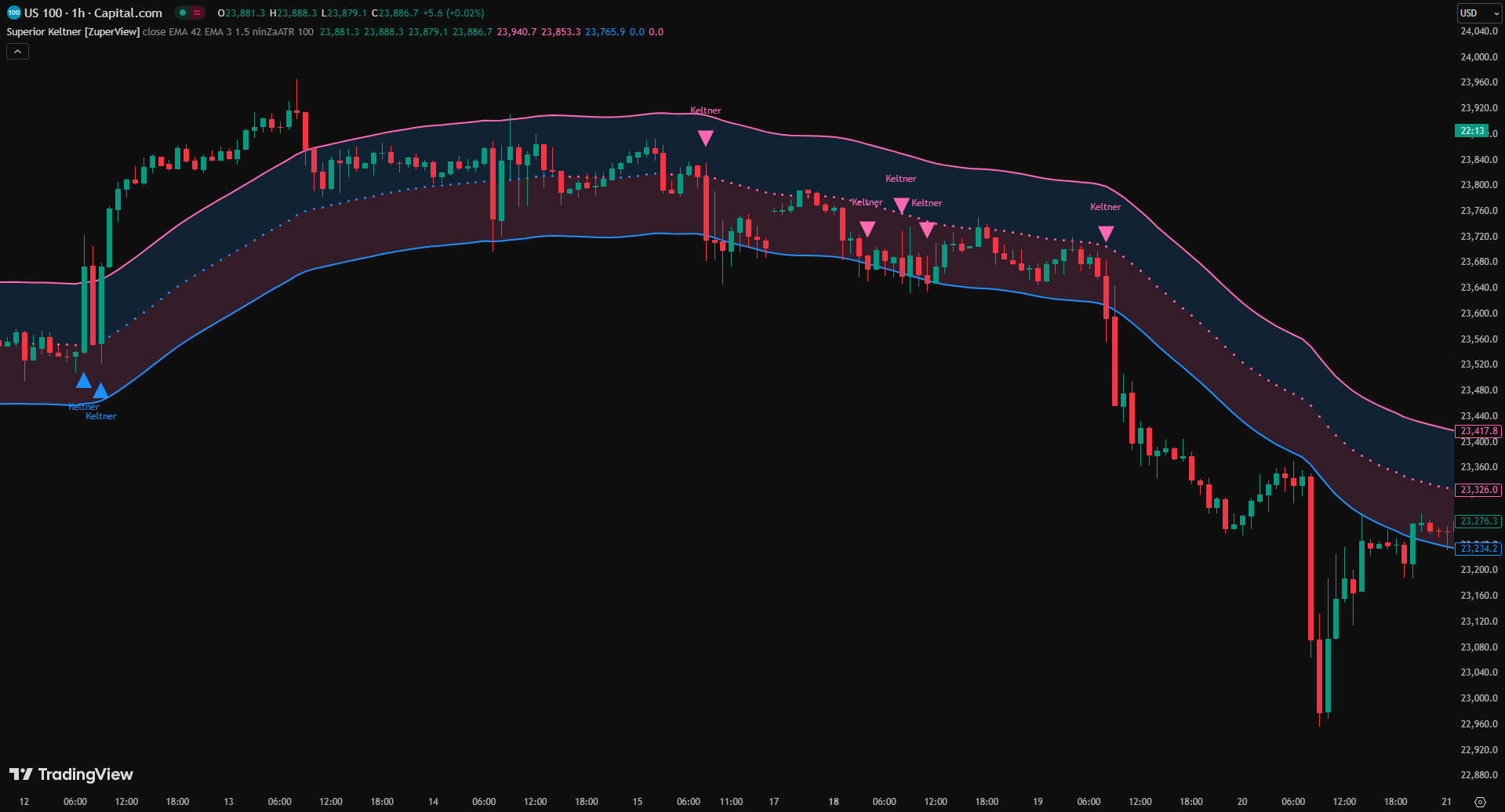Click the pink 23,417.8 upper band label

(1478, 431)
